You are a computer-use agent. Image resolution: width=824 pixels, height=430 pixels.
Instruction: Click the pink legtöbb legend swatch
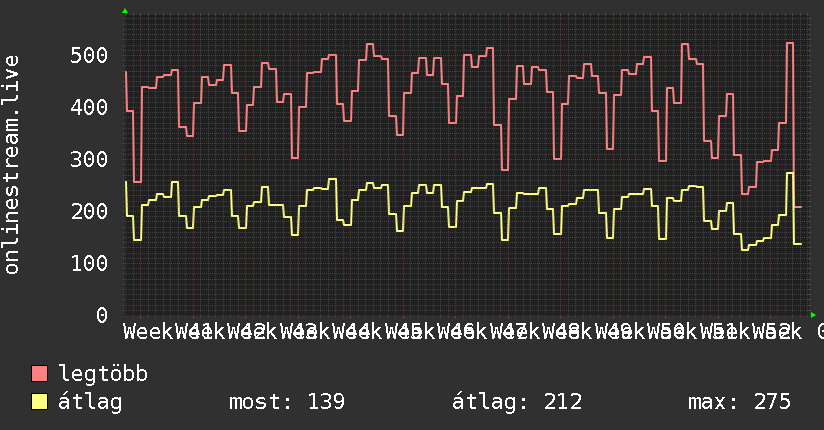[39, 373]
